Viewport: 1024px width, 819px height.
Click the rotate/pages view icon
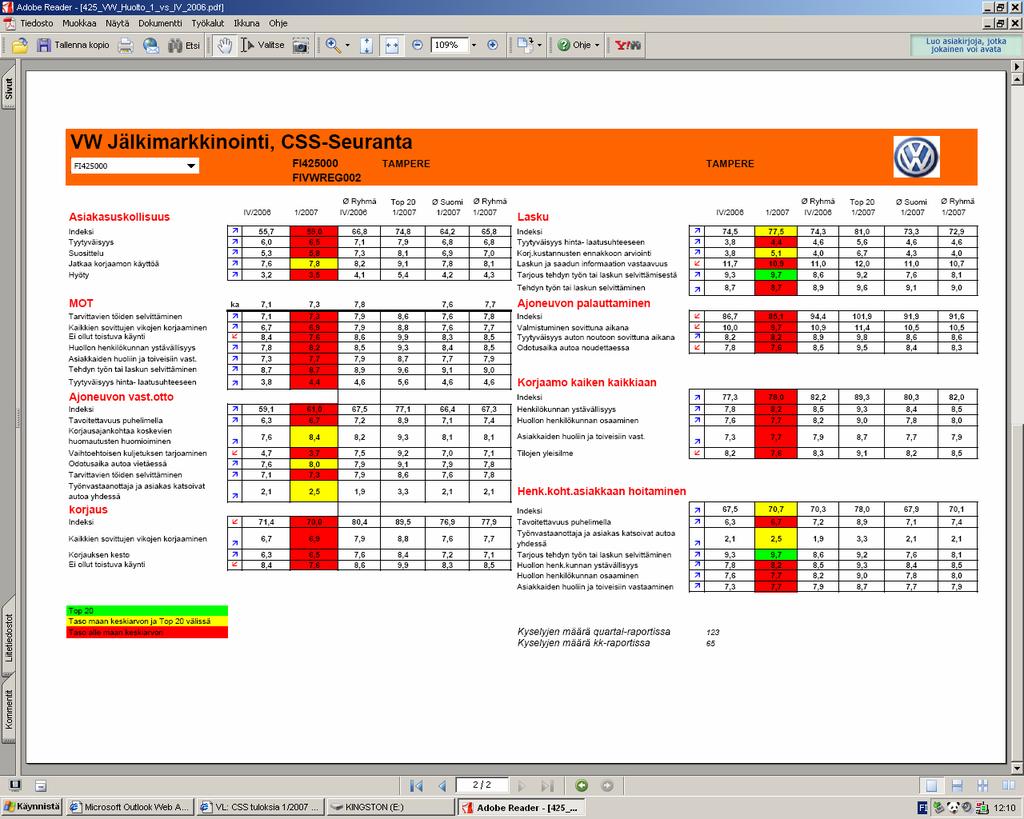coord(525,45)
